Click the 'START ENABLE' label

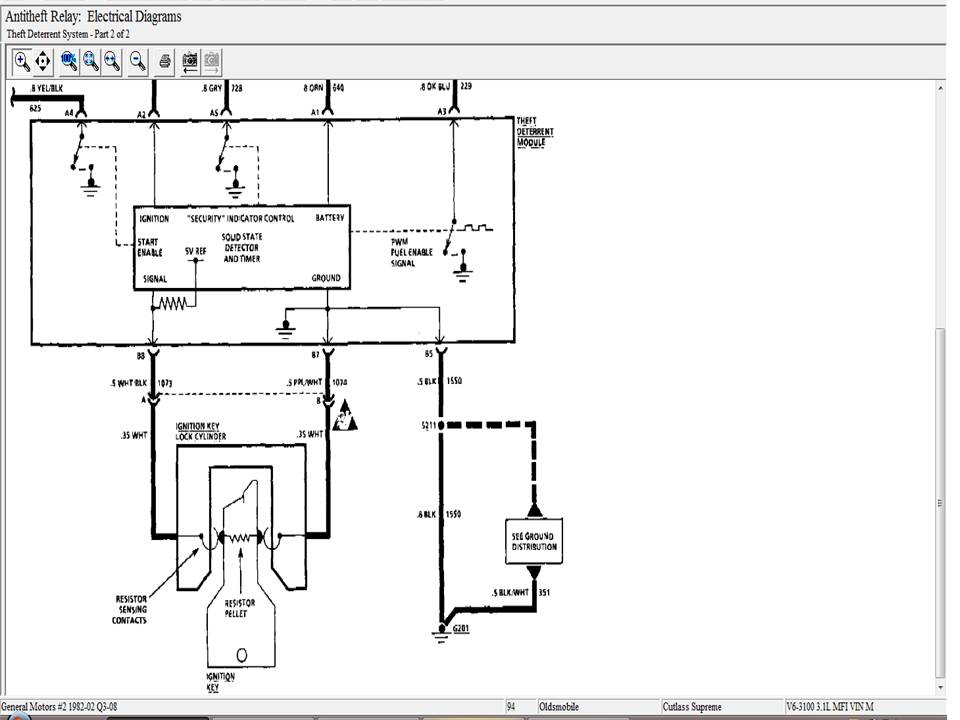pyautogui.click(x=149, y=247)
